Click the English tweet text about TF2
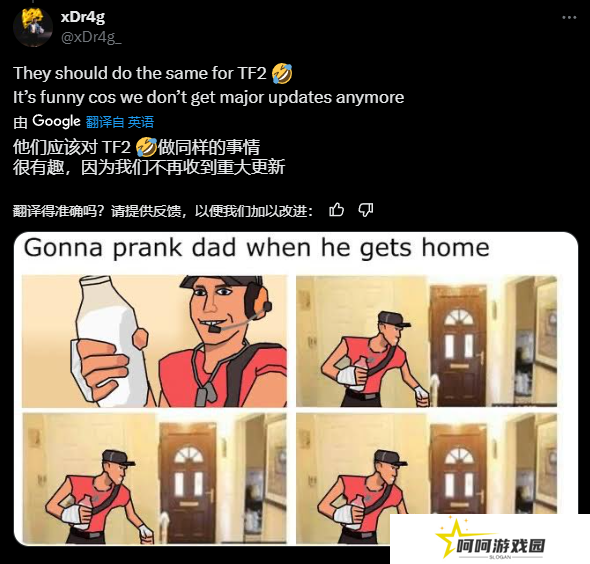The image size is (590, 564). tap(208, 85)
